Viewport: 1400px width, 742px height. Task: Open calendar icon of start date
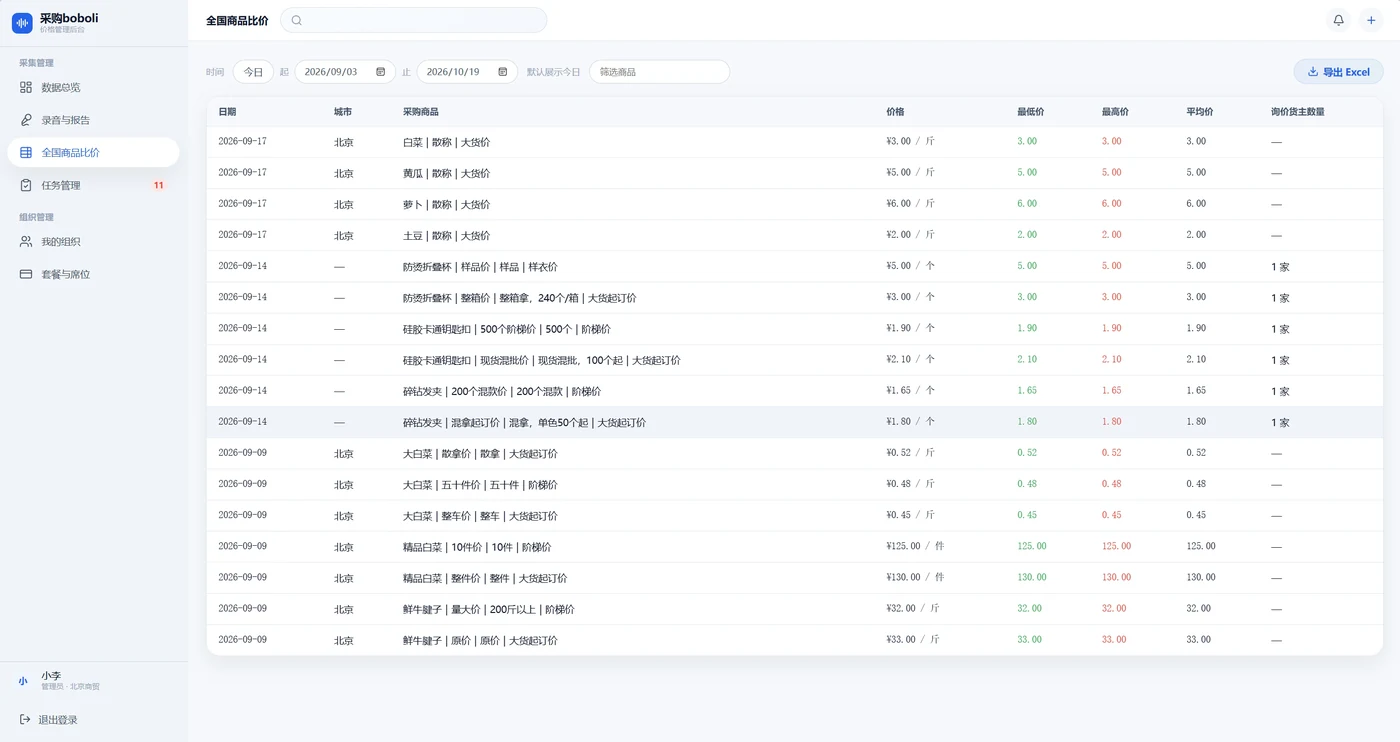tap(380, 72)
